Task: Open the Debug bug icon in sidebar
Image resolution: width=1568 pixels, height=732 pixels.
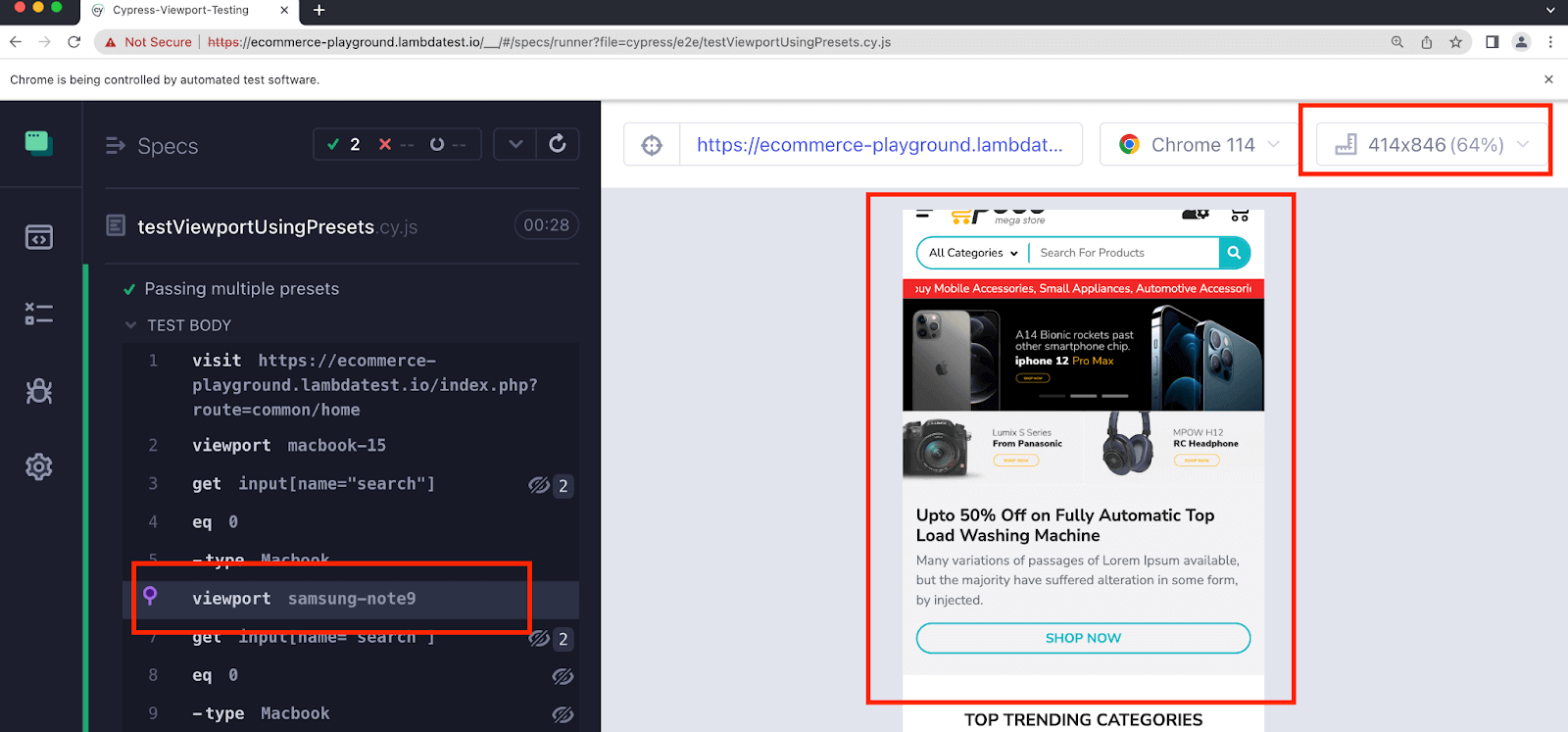Action: point(39,391)
